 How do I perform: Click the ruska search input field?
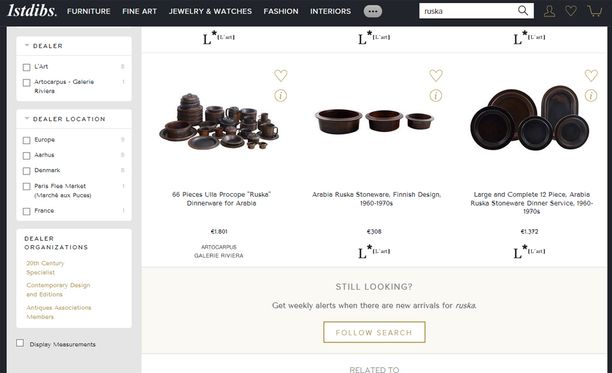(x=468, y=11)
